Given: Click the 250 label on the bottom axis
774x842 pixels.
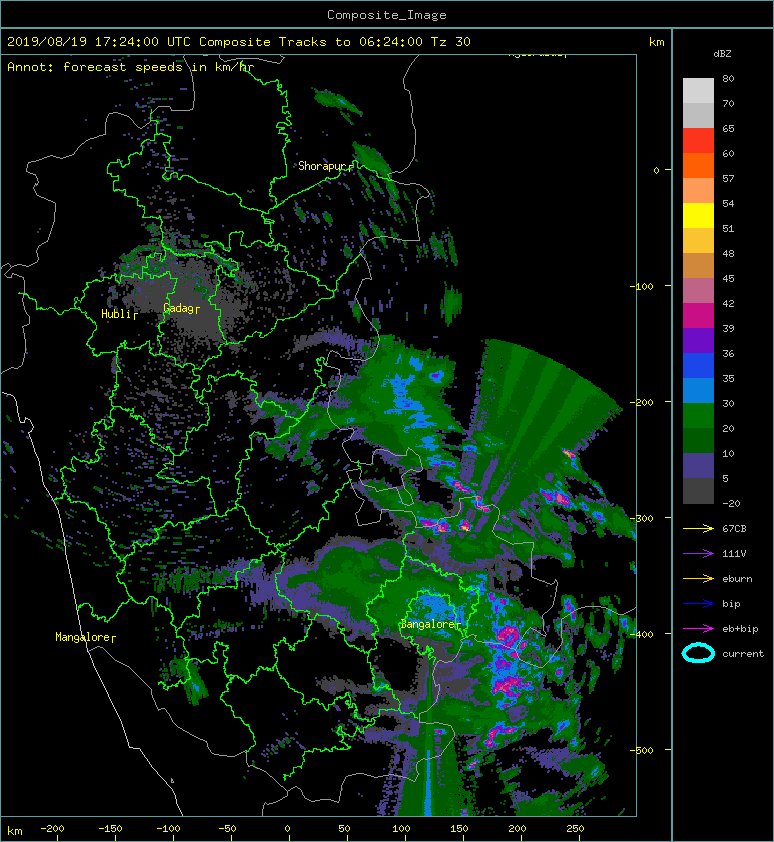Looking at the screenshot, I should (575, 829).
